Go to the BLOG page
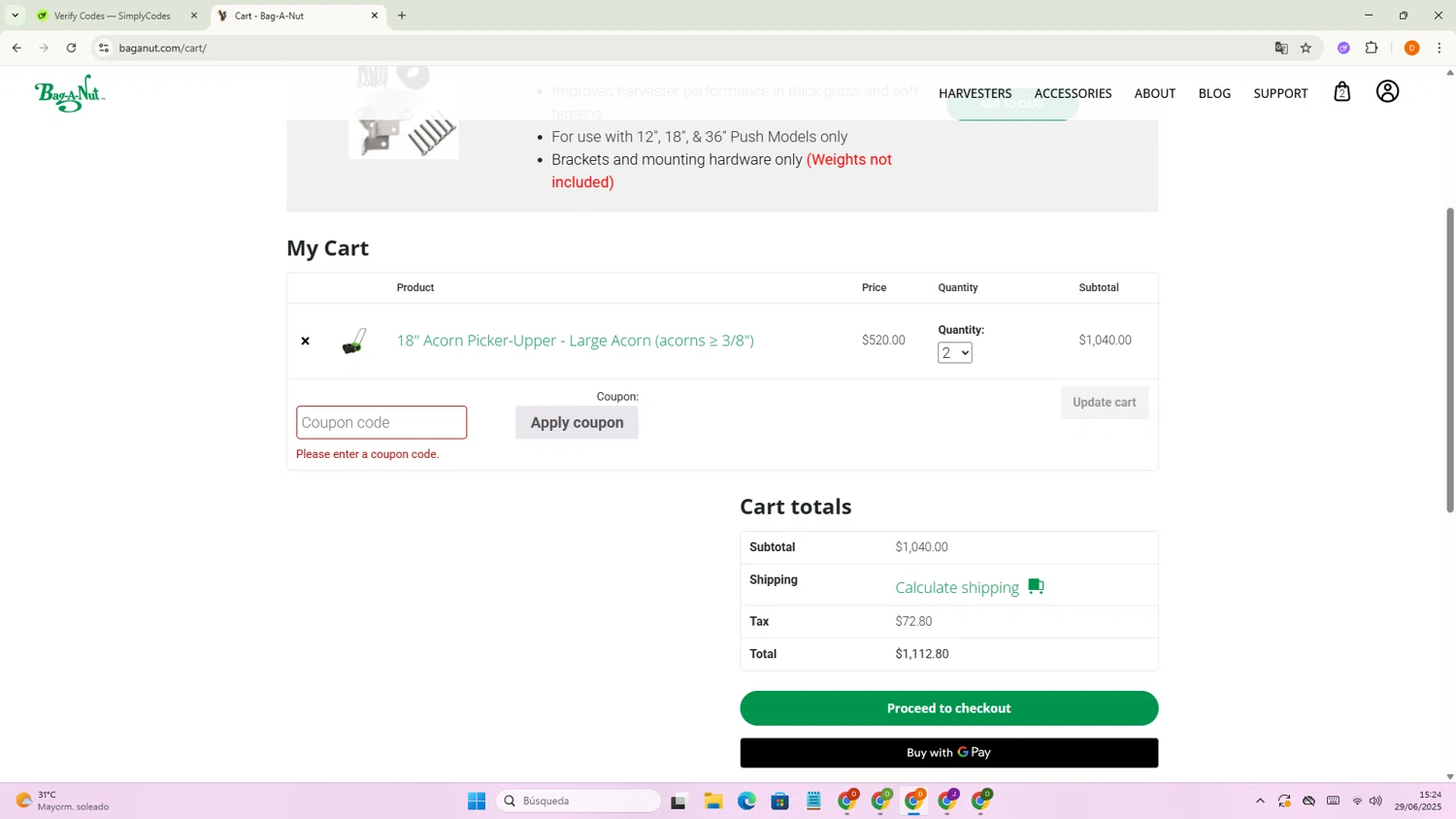Screen dimensions: 1456x819 coord(1214,93)
